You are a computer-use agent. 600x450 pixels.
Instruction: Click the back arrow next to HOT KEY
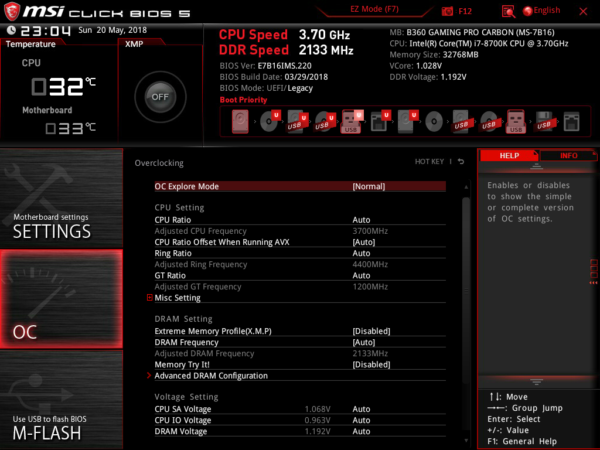tap(461, 162)
